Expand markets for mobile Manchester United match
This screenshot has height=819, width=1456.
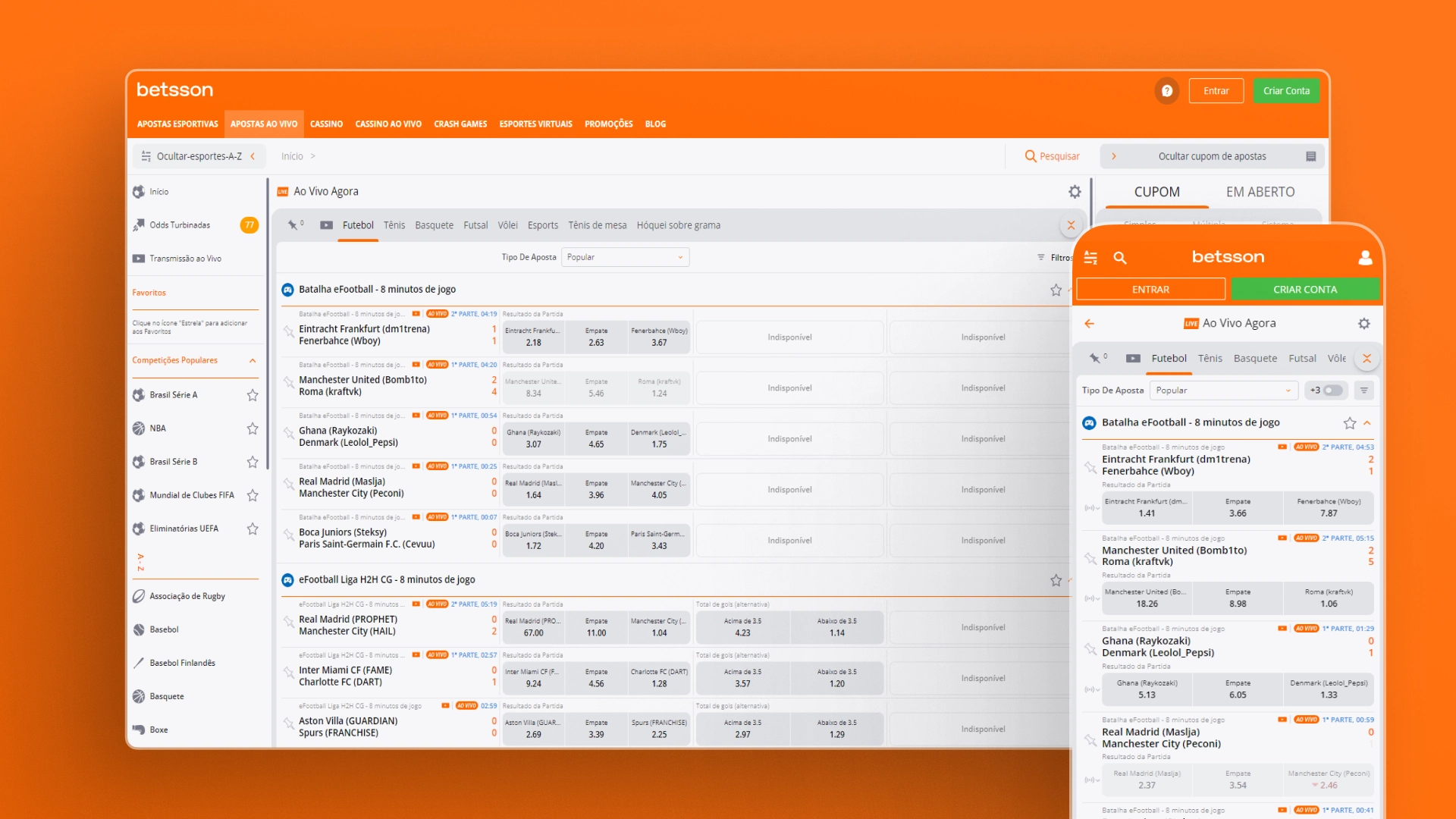1090,598
